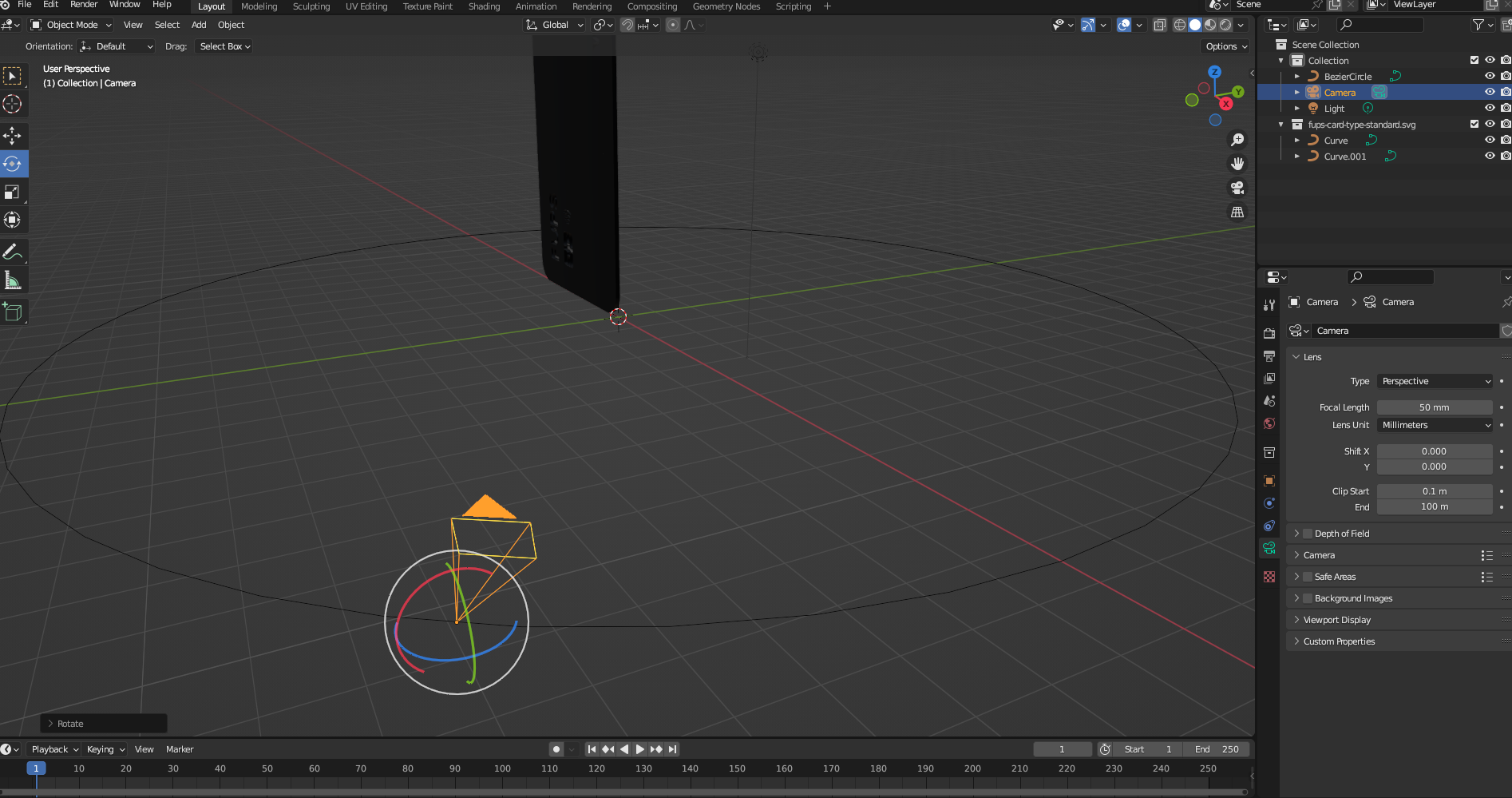Select the Scale tool

click(x=13, y=192)
